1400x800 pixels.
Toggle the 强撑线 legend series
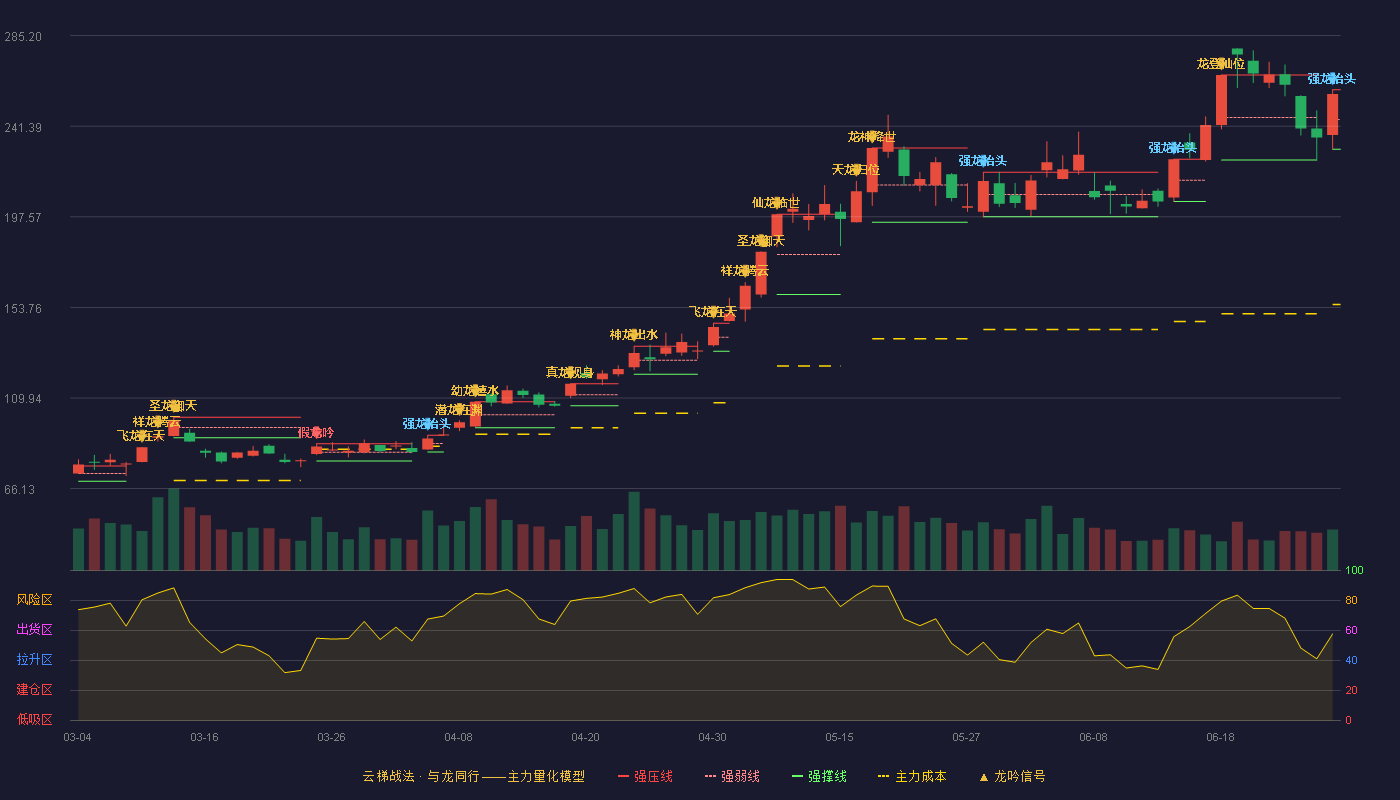tap(819, 776)
